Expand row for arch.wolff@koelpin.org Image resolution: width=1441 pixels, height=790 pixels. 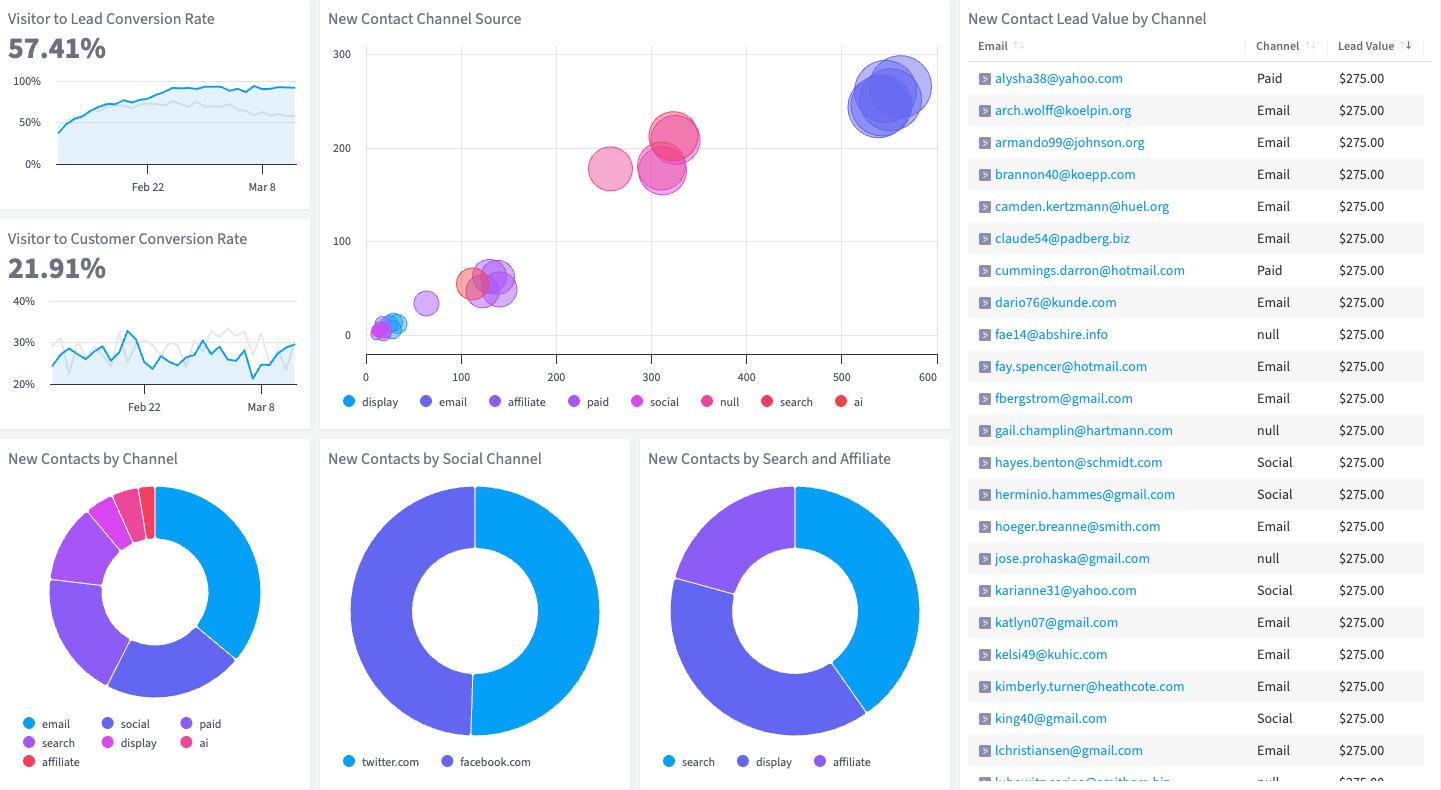pos(984,110)
